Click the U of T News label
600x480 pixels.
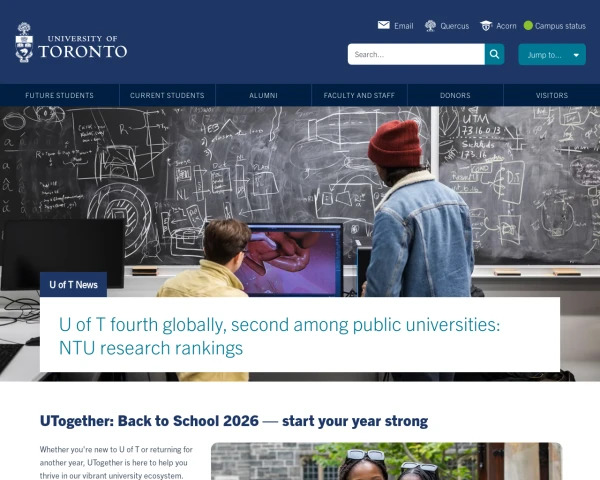pyautogui.click(x=73, y=285)
